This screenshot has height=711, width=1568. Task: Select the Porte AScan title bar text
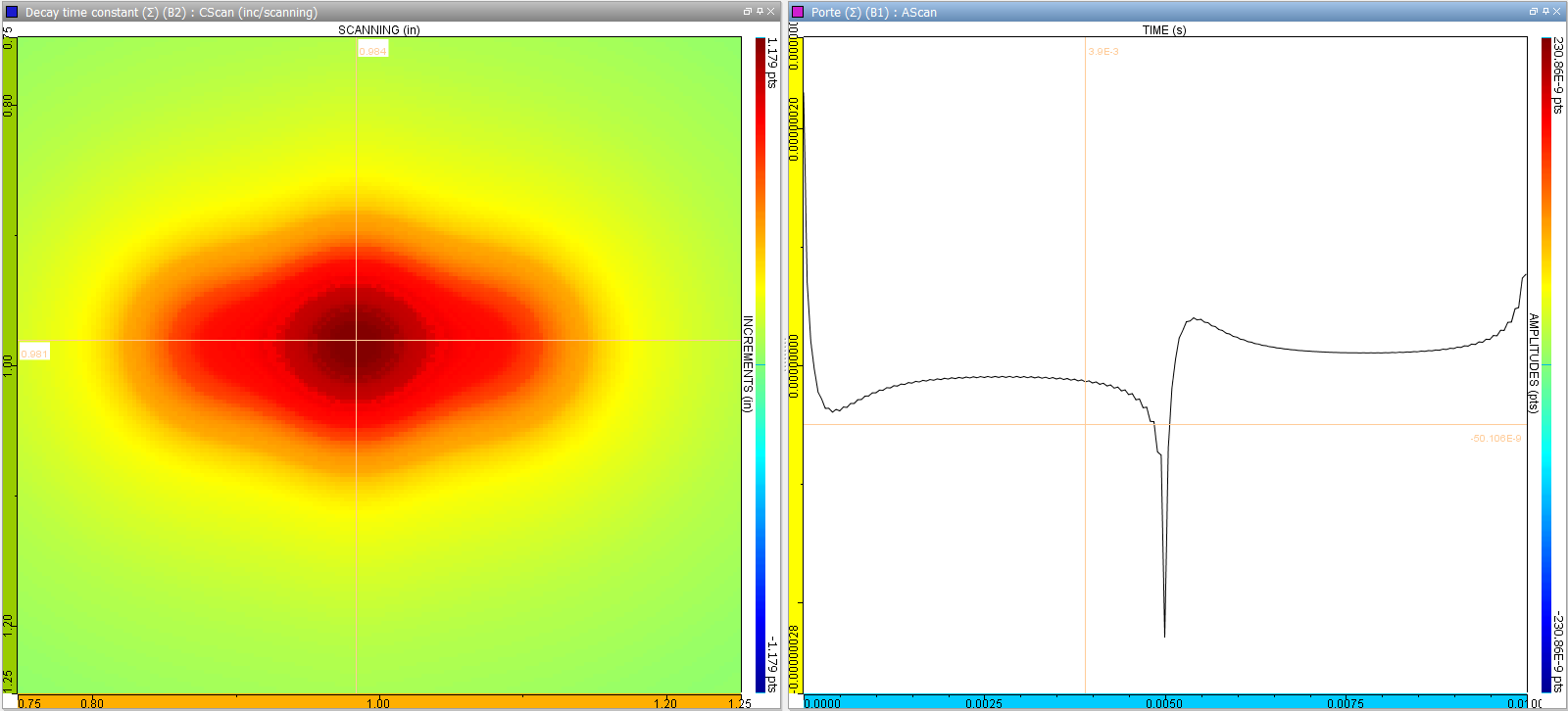874,13
